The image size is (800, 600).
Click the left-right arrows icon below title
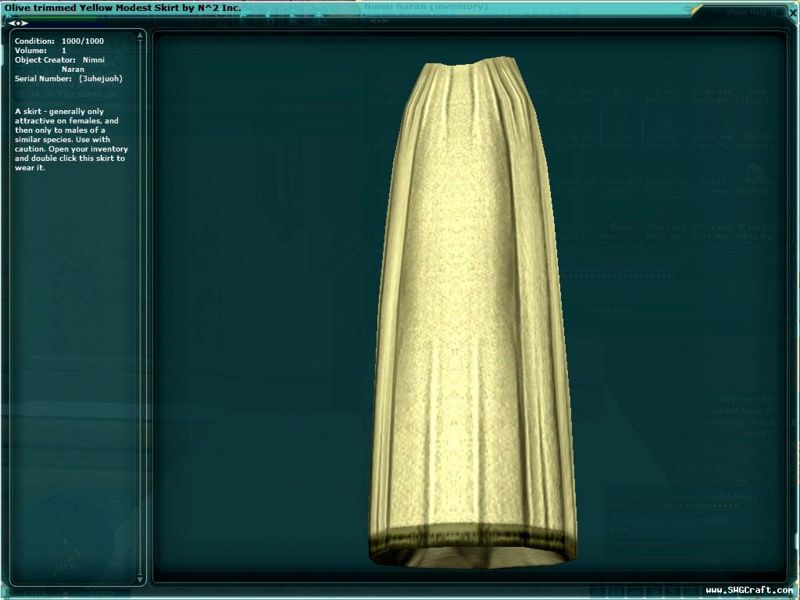(x=18, y=22)
